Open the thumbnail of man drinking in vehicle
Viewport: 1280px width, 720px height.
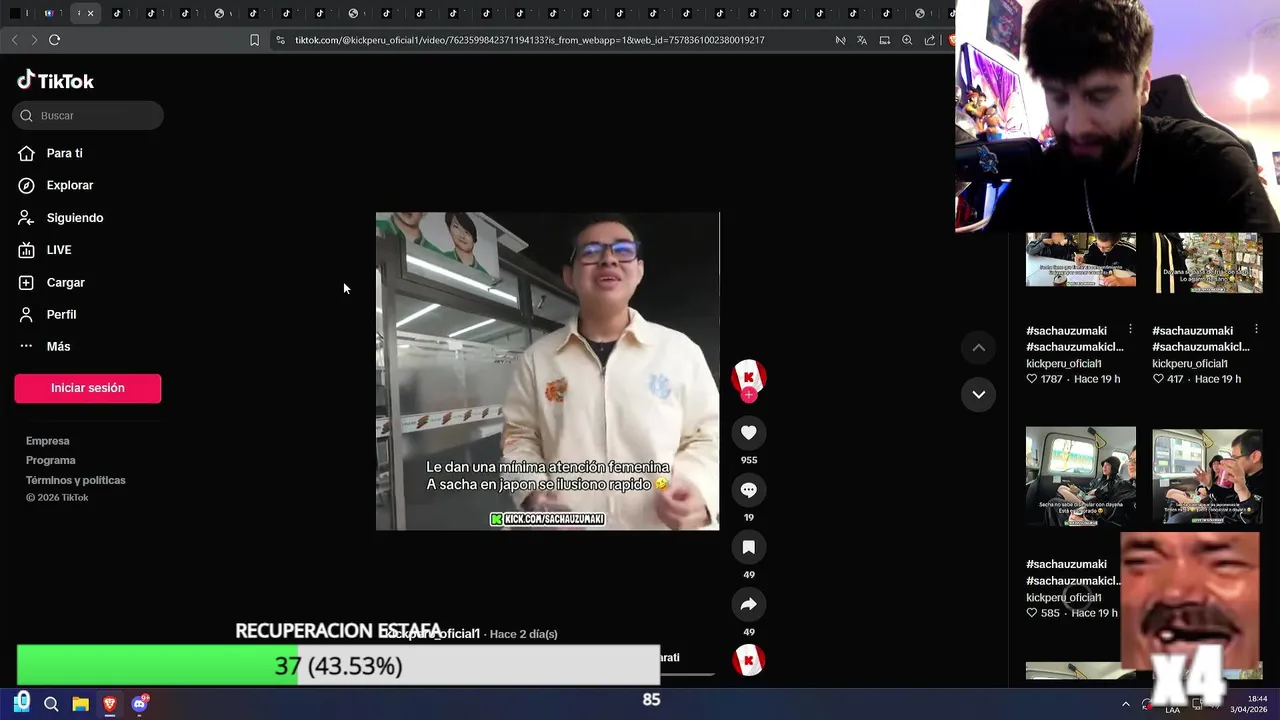coord(1207,476)
